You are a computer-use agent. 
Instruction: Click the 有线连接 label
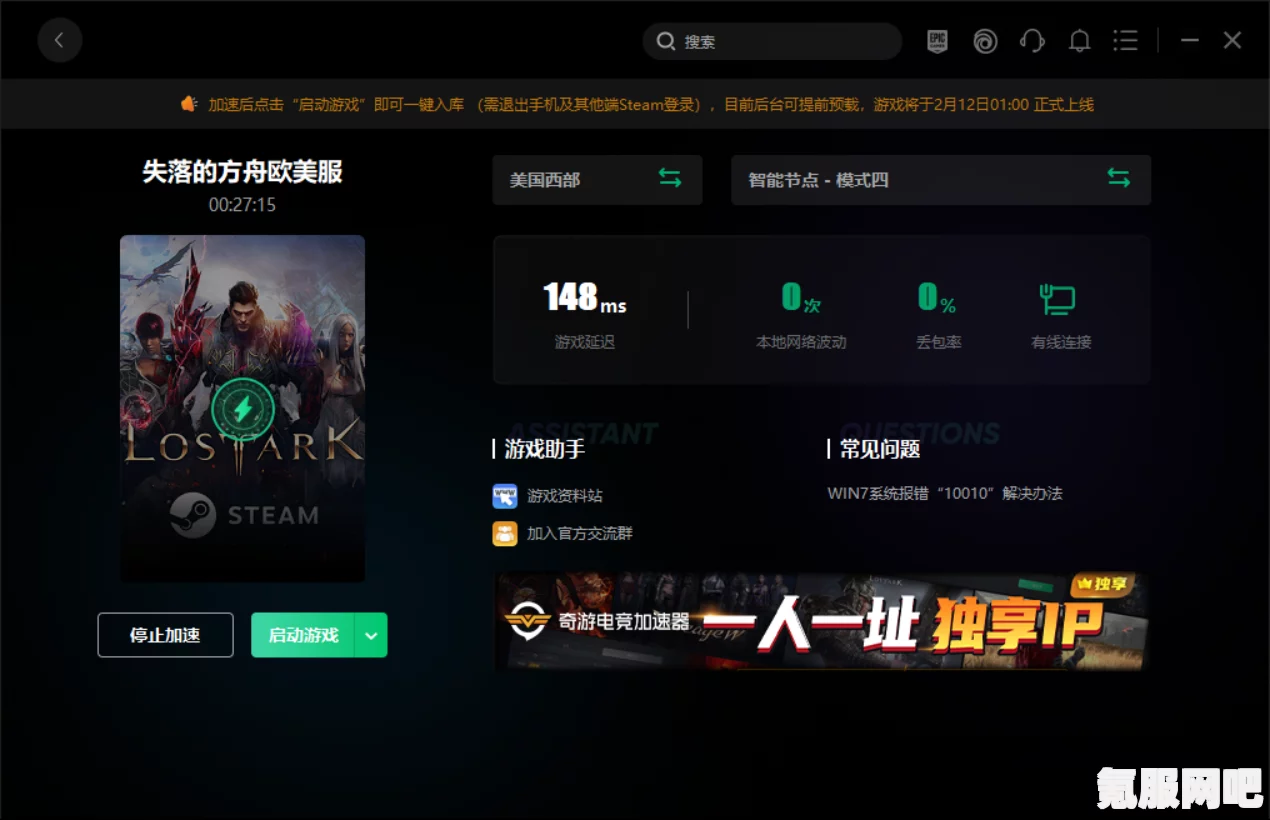(1061, 342)
